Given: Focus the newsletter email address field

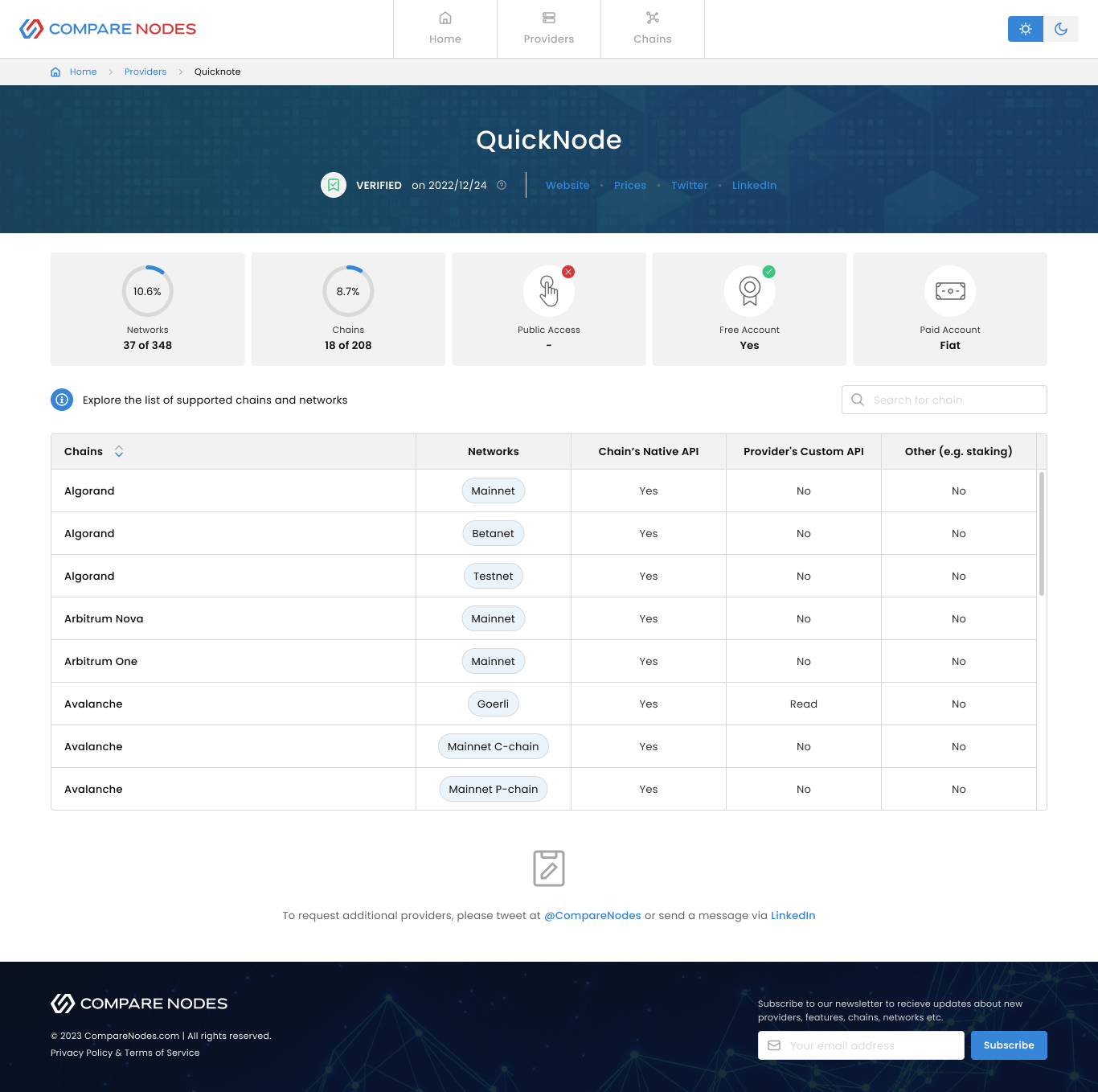Looking at the screenshot, I should 861,1045.
